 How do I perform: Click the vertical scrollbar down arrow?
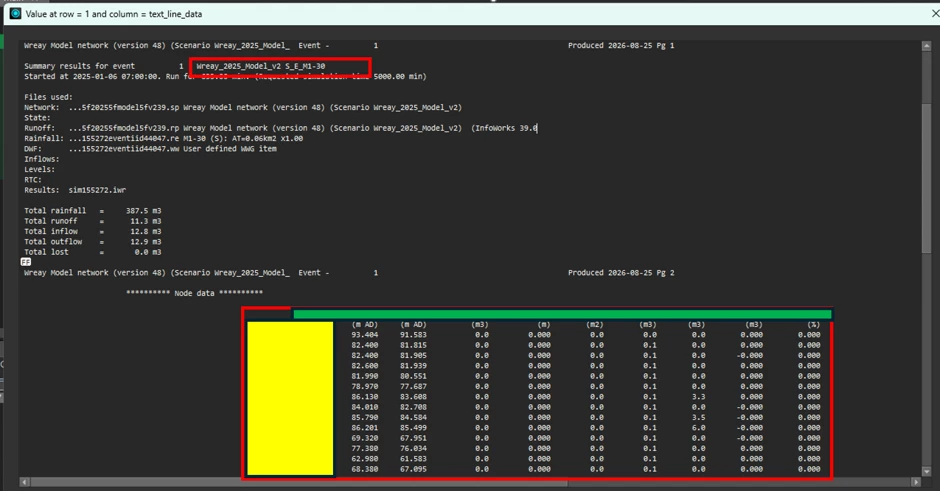pyautogui.click(x=926, y=472)
